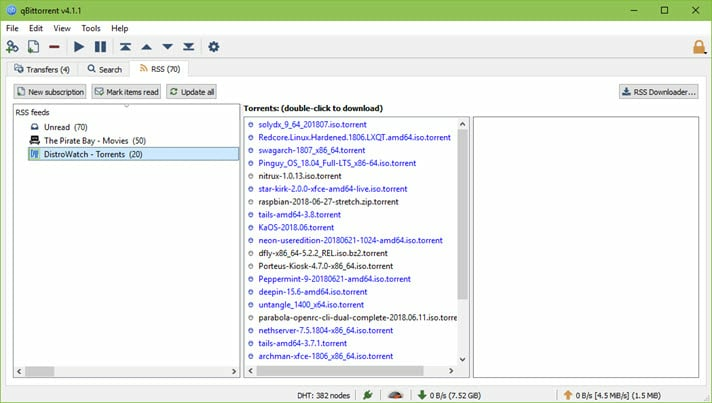Click the Update all button
Image resolution: width=712 pixels, height=403 pixels.
tap(191, 92)
